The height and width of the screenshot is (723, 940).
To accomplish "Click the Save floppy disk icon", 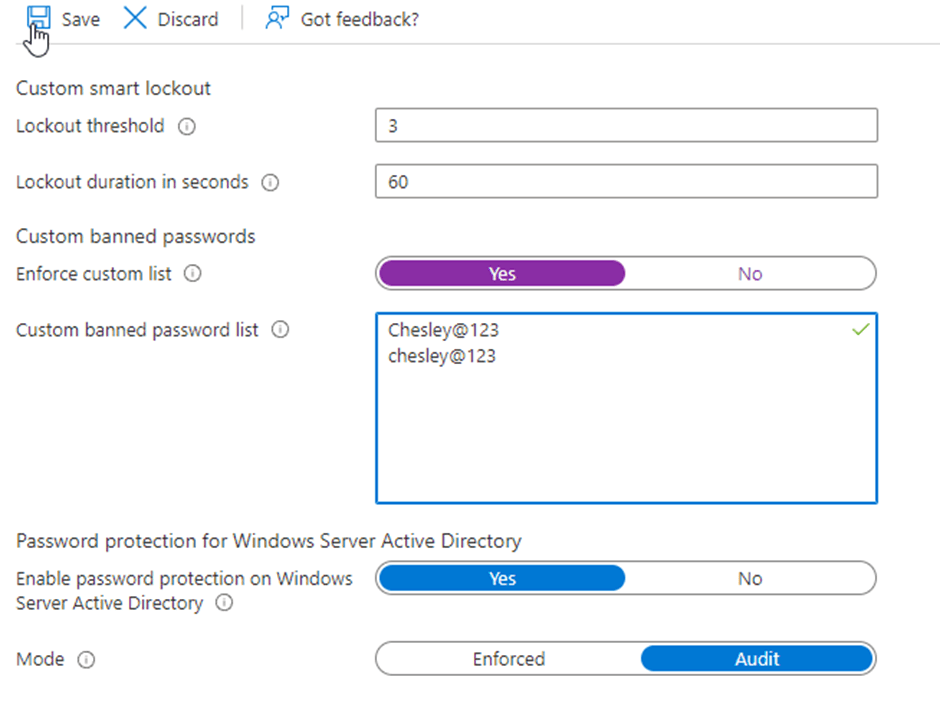I will tap(38, 19).
